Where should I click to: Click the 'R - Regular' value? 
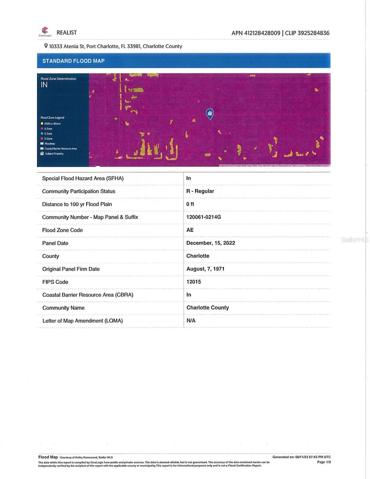tap(200, 191)
